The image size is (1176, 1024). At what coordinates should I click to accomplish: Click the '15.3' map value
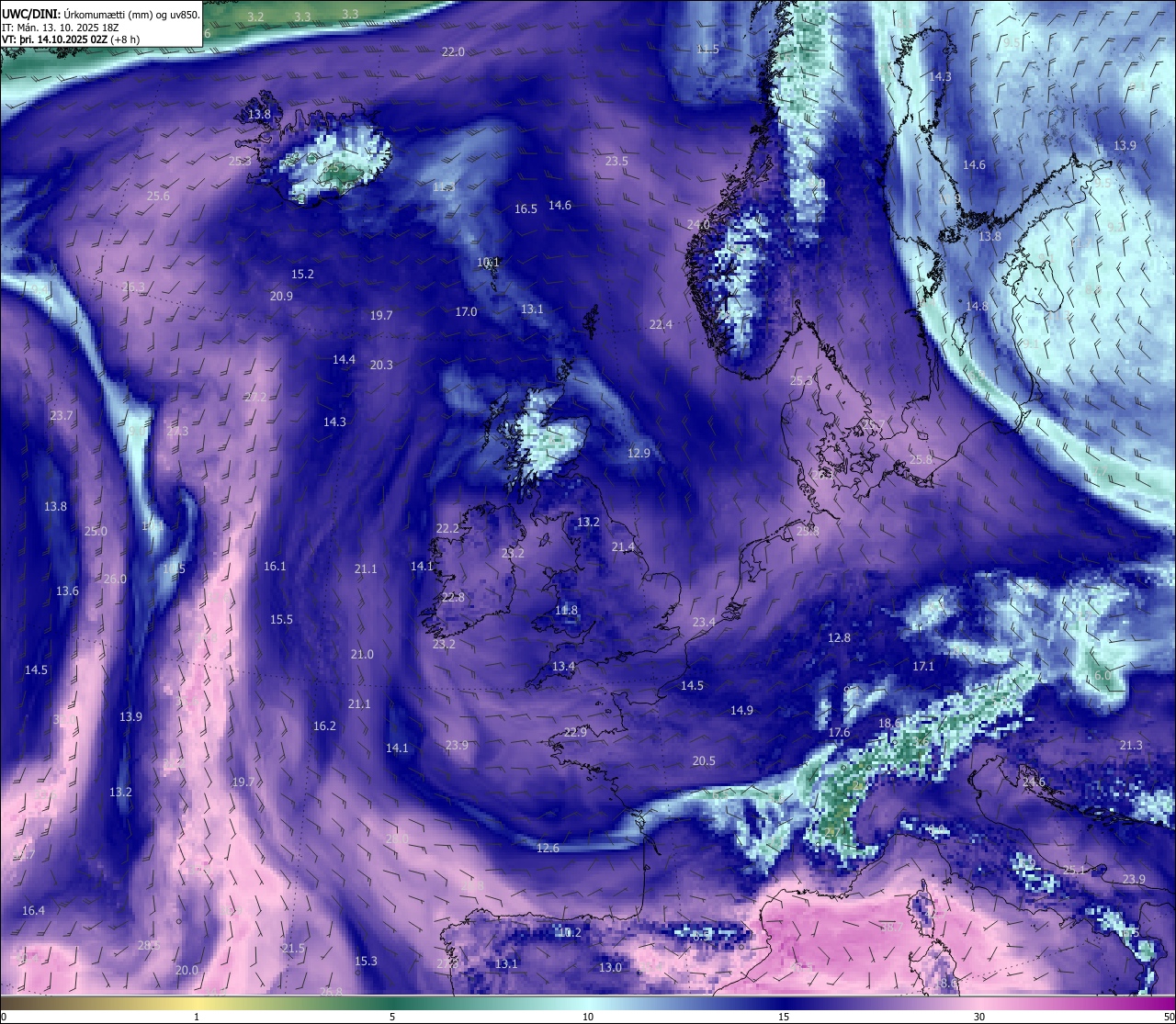pyautogui.click(x=366, y=961)
